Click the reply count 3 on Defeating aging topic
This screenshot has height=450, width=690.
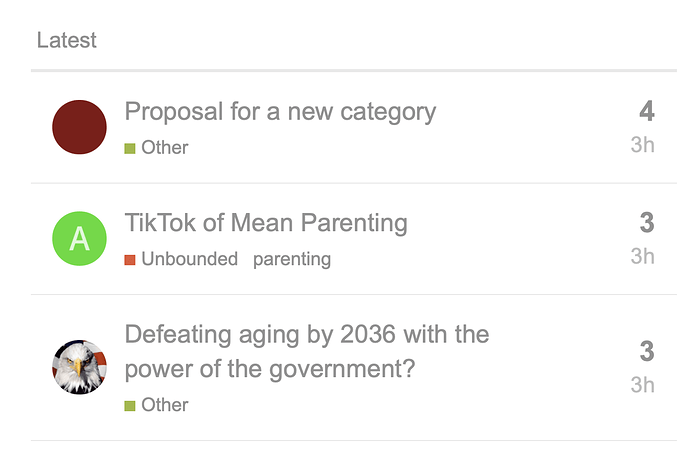[647, 351]
